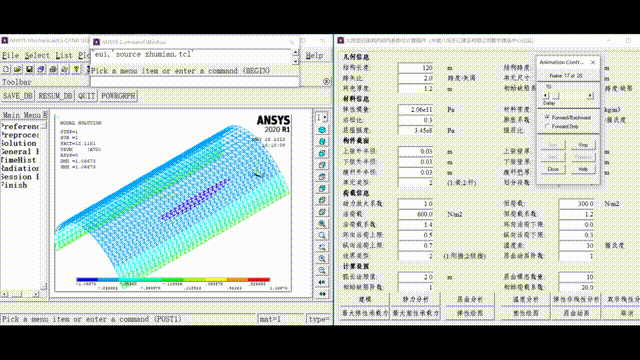Click the Print icon in ANSYS toolbar
640x360 pixels.
pos(53,70)
